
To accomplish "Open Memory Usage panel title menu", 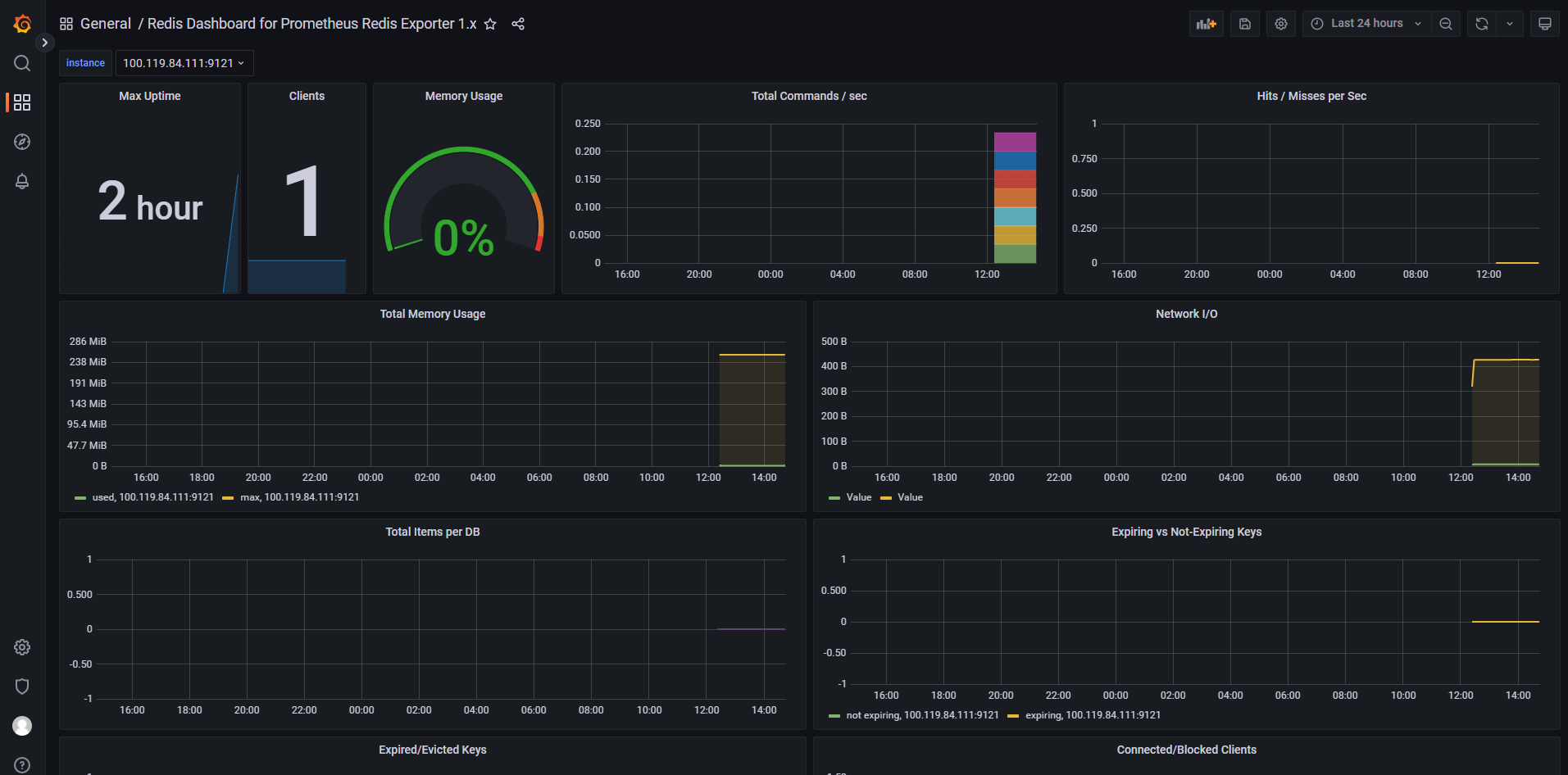I will point(464,96).
